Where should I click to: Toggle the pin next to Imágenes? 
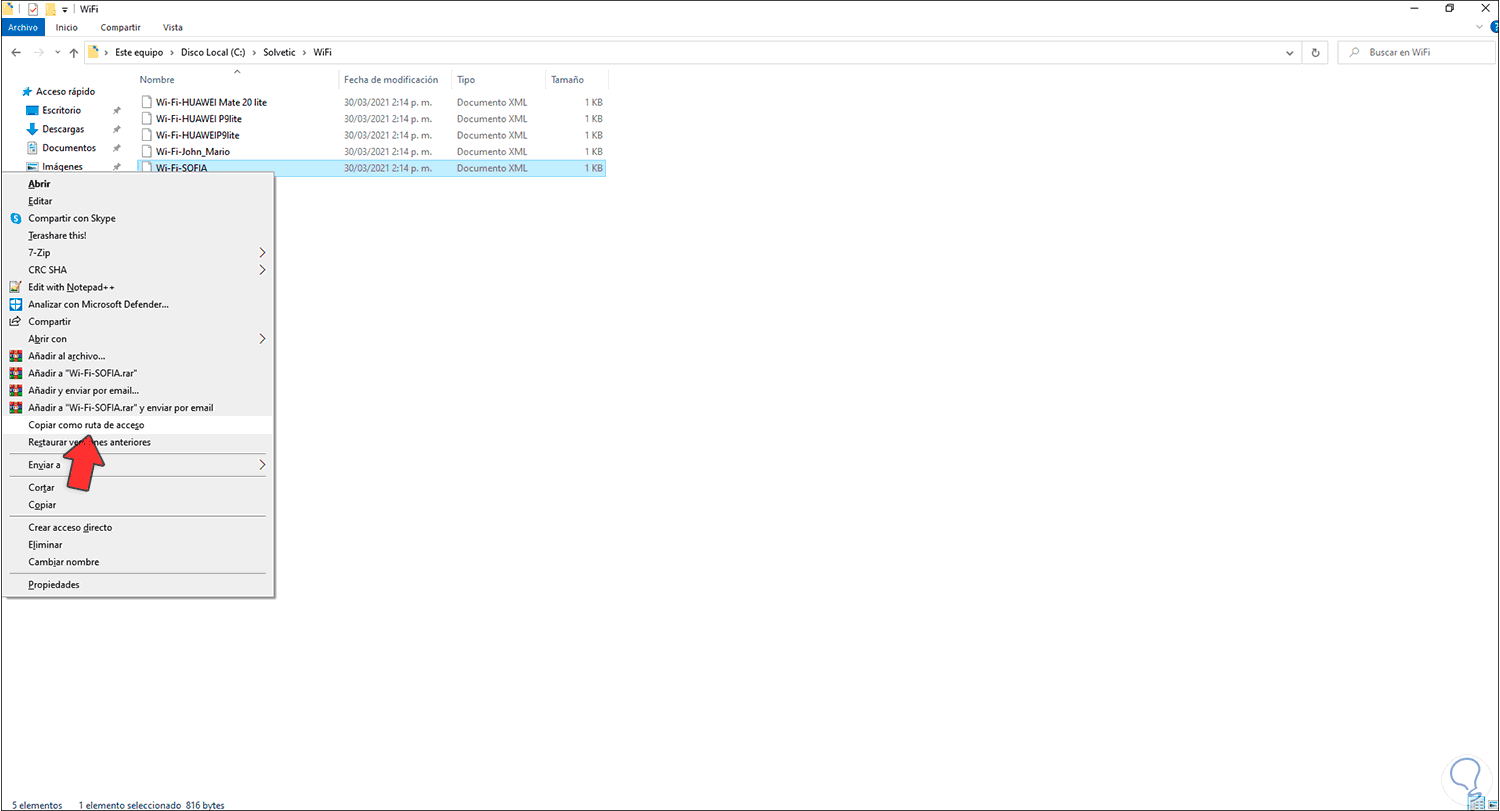coord(117,166)
